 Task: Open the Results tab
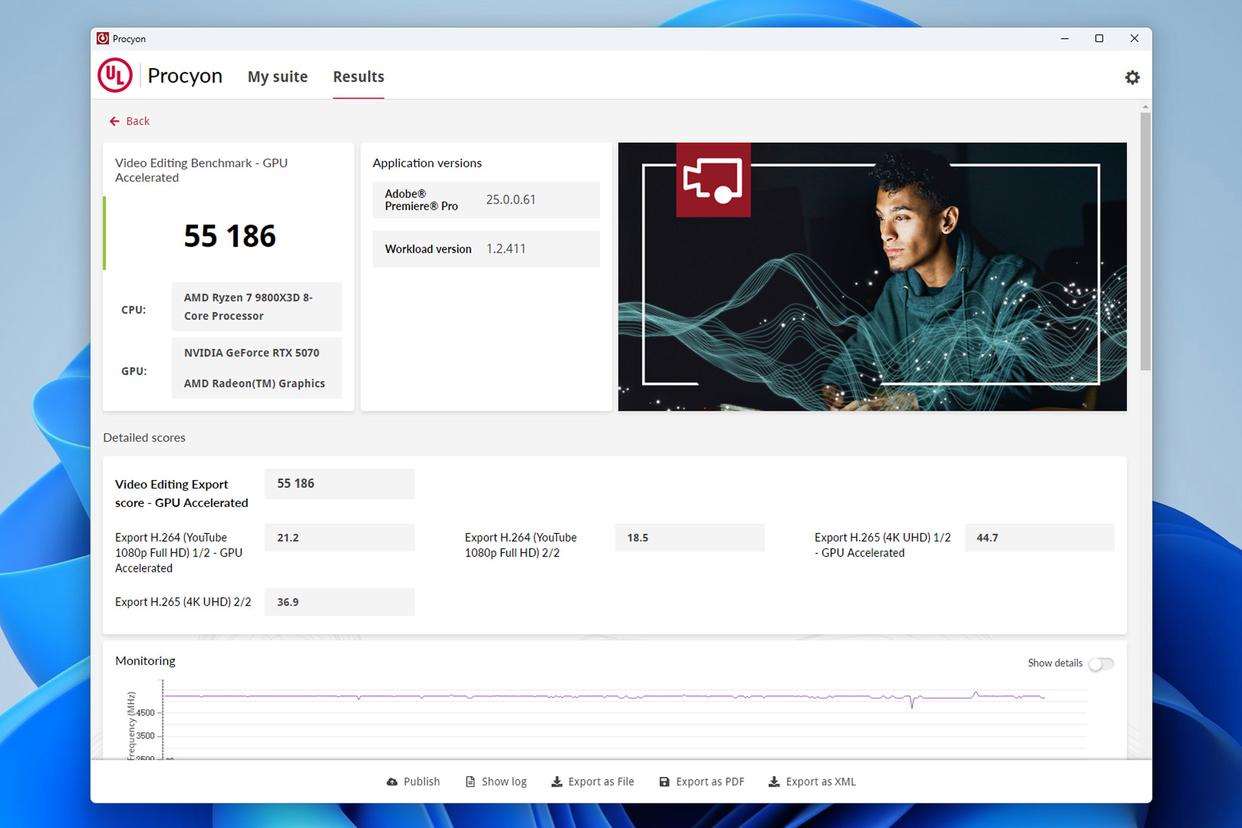pyautogui.click(x=358, y=76)
